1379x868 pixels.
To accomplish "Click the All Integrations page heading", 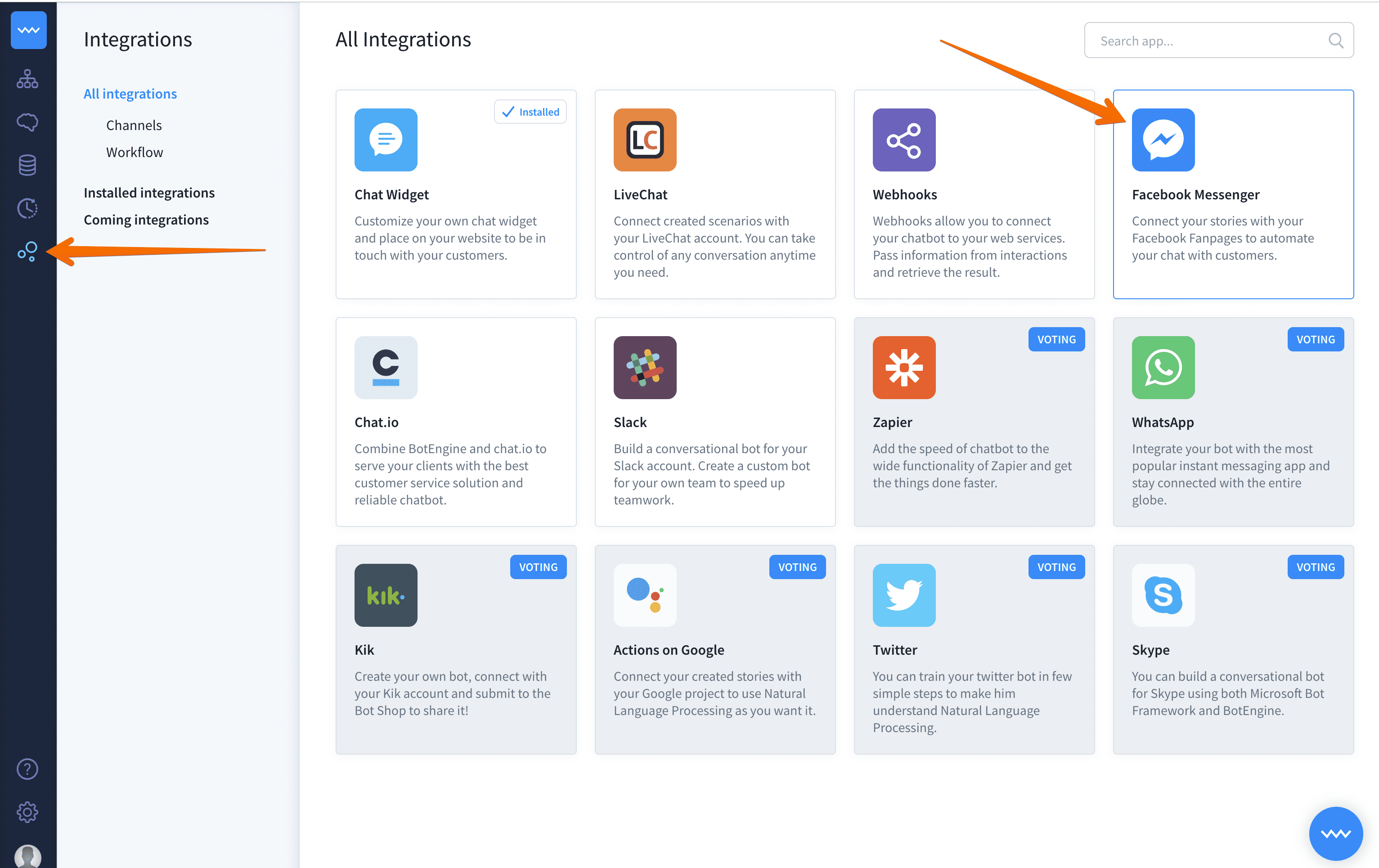I will (x=403, y=40).
